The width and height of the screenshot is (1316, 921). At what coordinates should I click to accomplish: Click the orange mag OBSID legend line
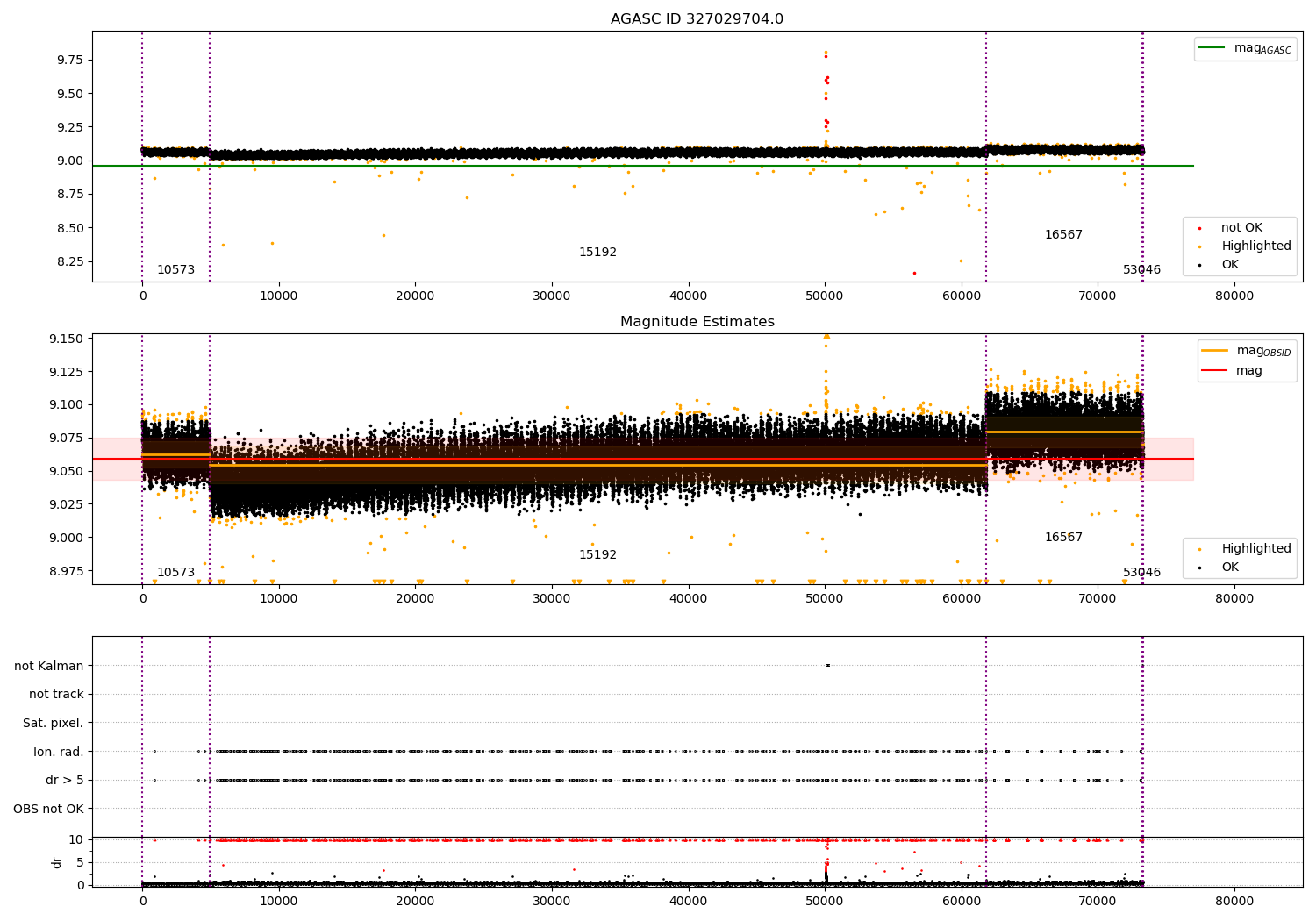(1216, 351)
